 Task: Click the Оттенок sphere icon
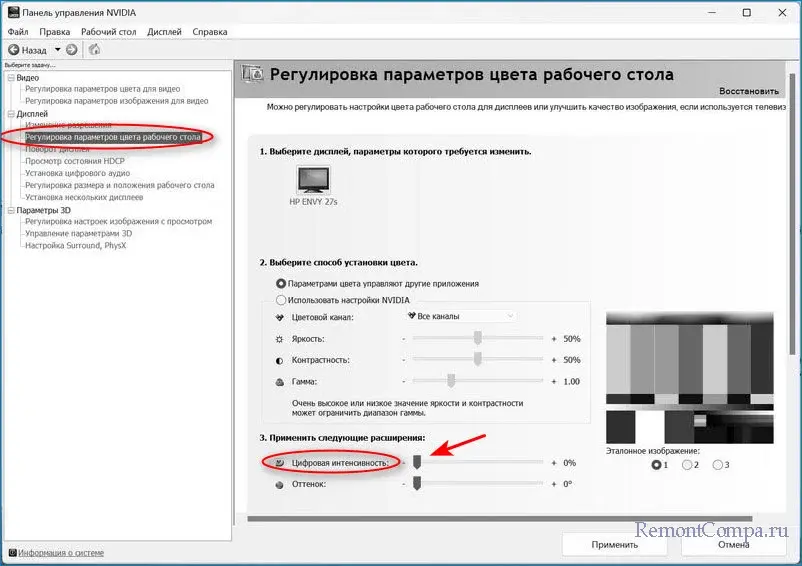[x=279, y=484]
